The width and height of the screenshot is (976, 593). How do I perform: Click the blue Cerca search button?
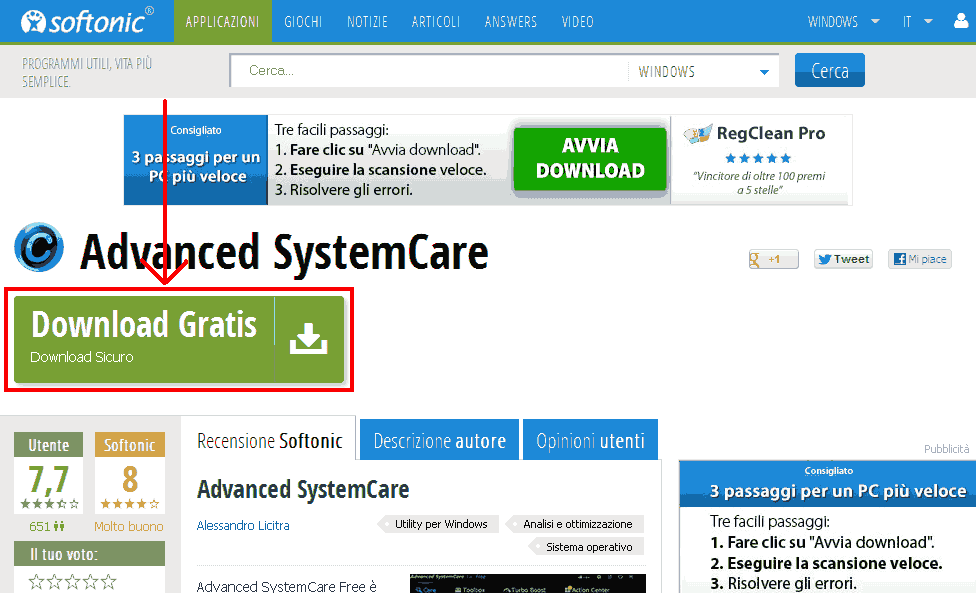point(830,70)
